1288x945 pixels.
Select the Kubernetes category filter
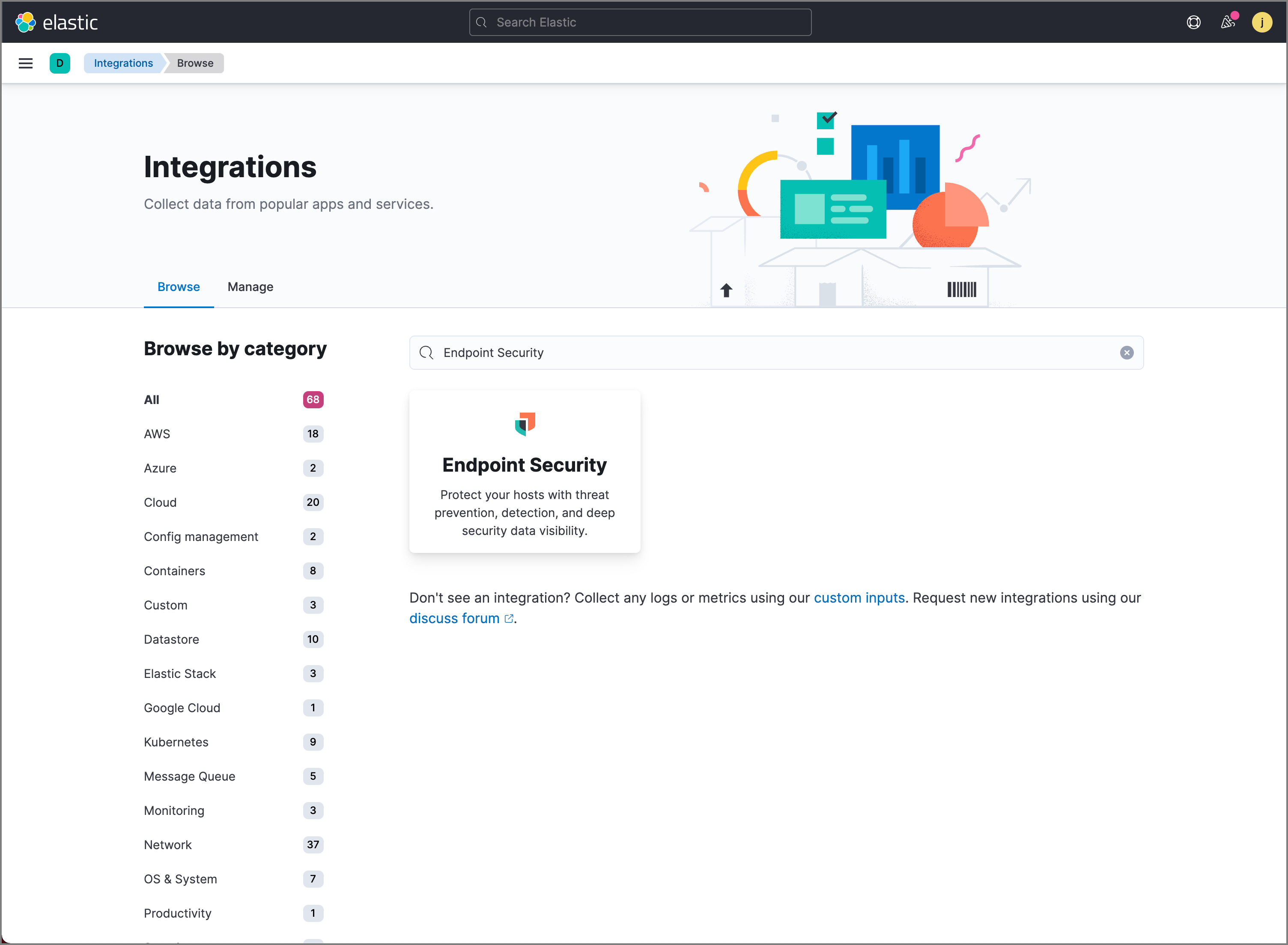click(x=176, y=742)
